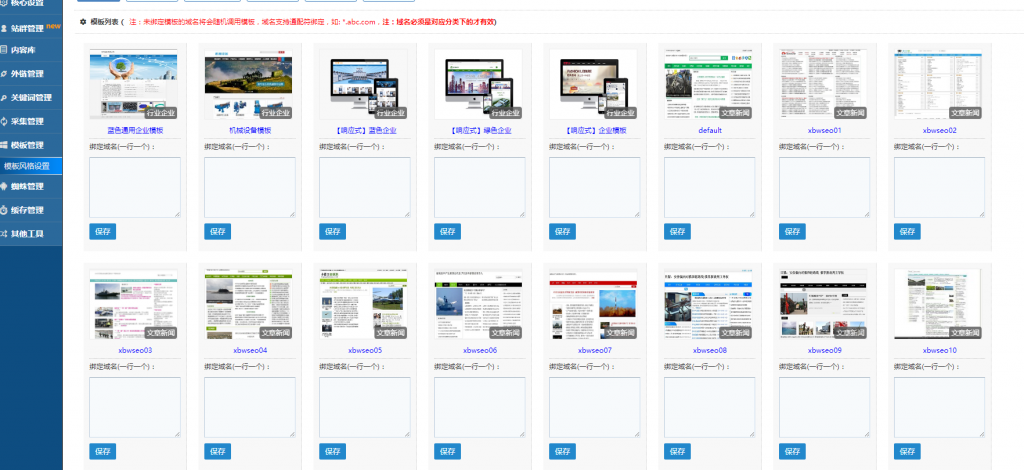1024x470 pixels.
Task: Save domain binding for default template
Action: pos(678,231)
